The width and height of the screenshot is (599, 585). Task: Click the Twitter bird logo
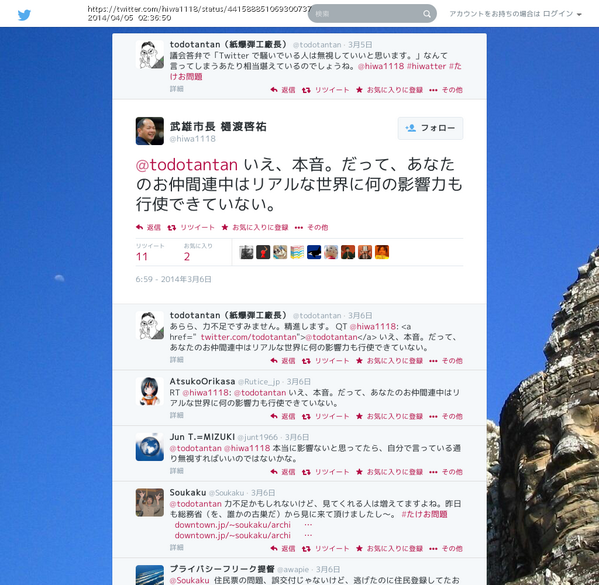tap(24, 15)
